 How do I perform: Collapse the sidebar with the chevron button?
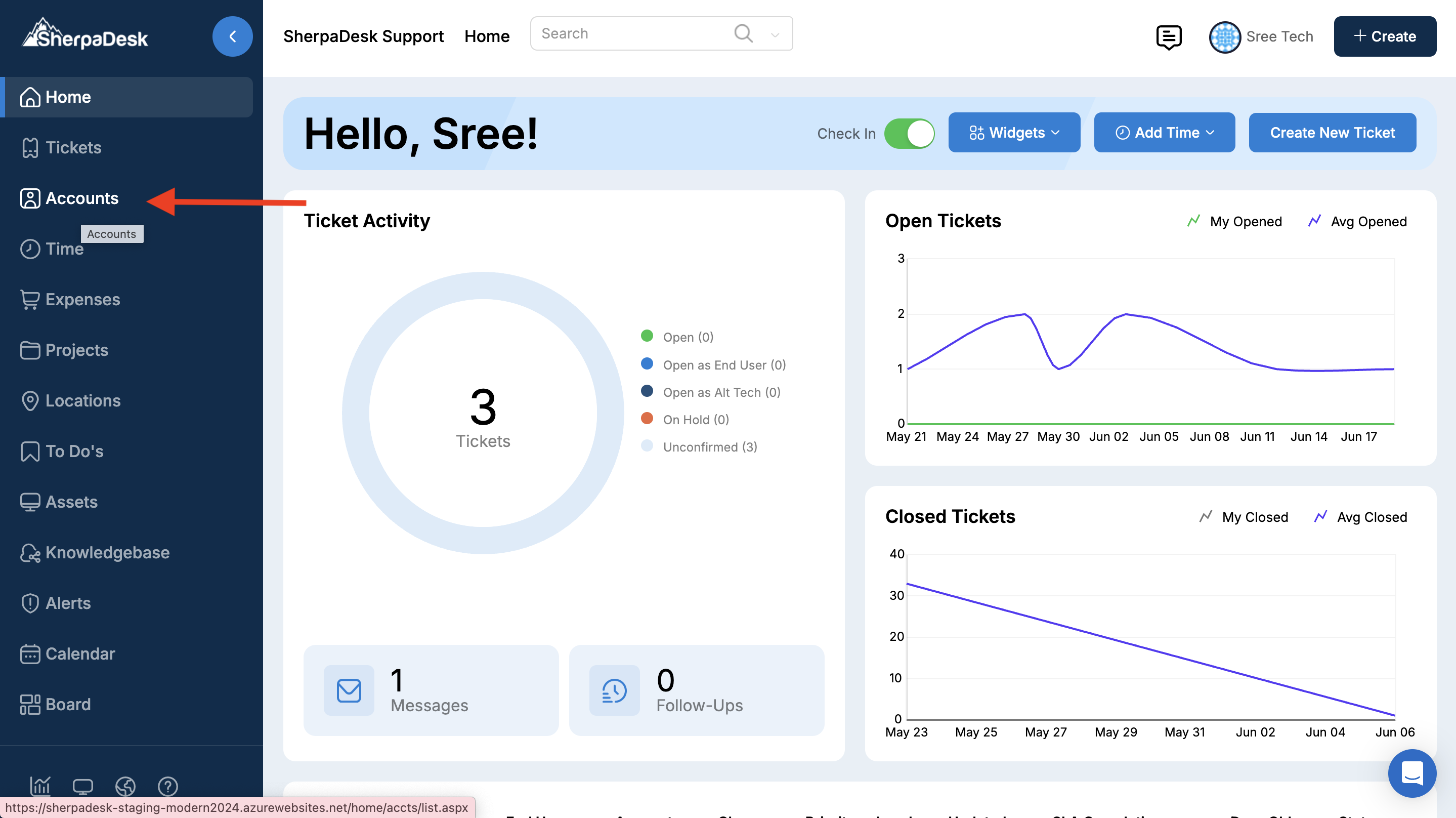coord(232,36)
